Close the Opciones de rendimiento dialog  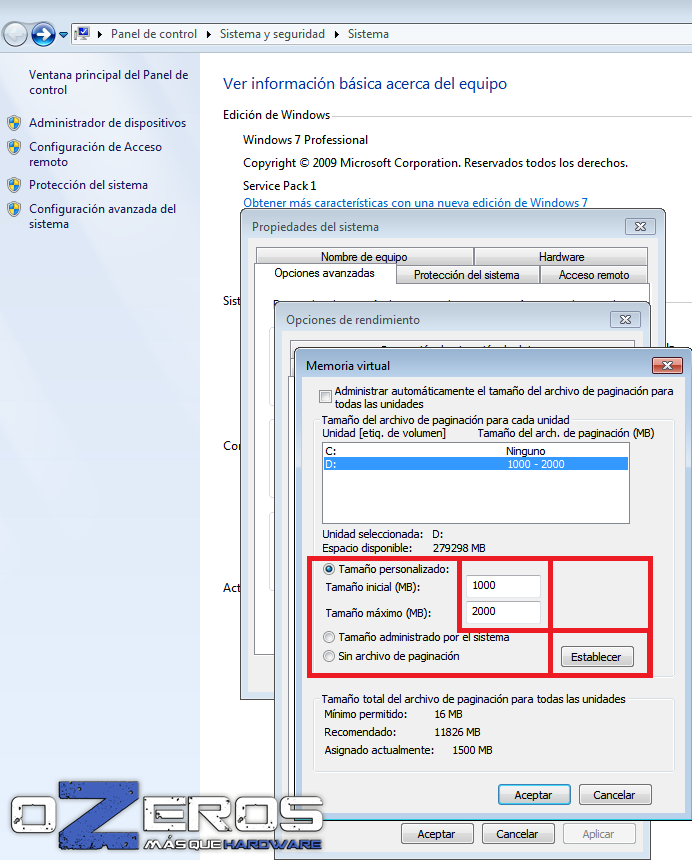[625, 320]
